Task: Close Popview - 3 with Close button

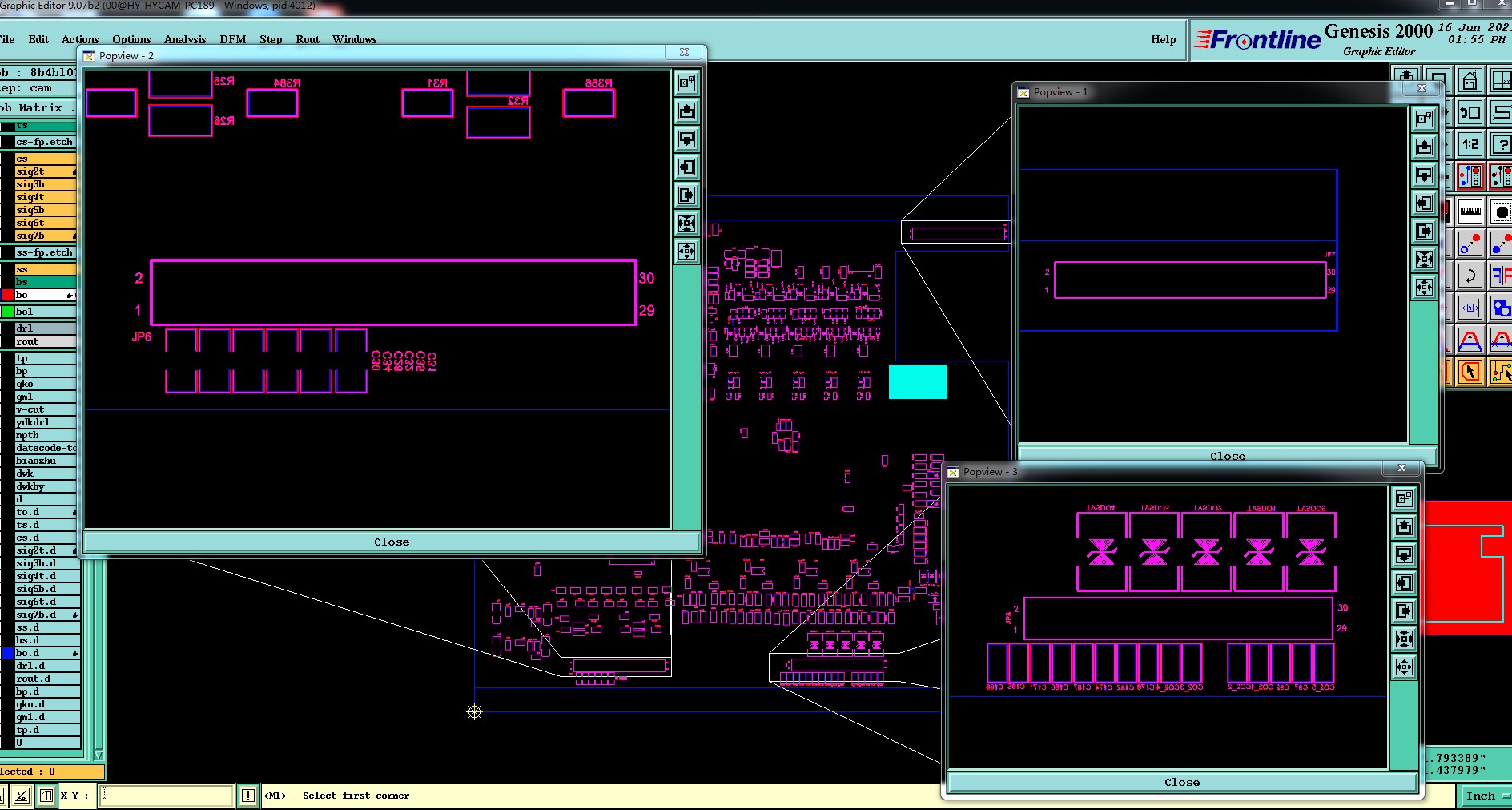Action: tap(1182, 782)
